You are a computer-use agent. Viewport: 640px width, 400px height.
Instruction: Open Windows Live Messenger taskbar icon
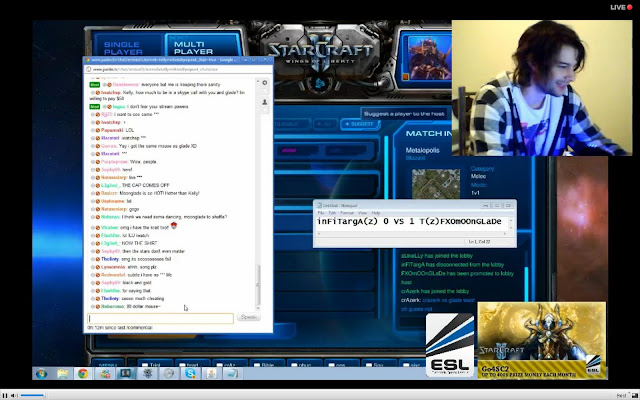pyautogui.click(x=105, y=373)
